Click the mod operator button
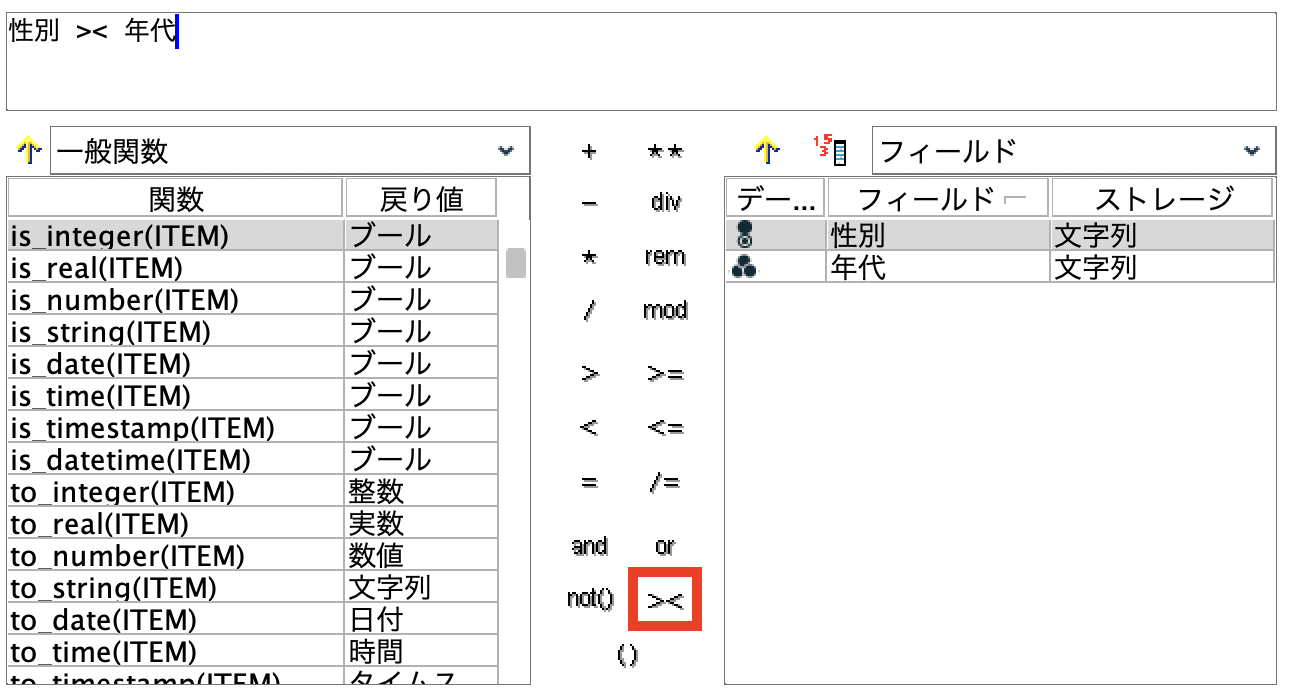1290x698 pixels. (x=666, y=310)
